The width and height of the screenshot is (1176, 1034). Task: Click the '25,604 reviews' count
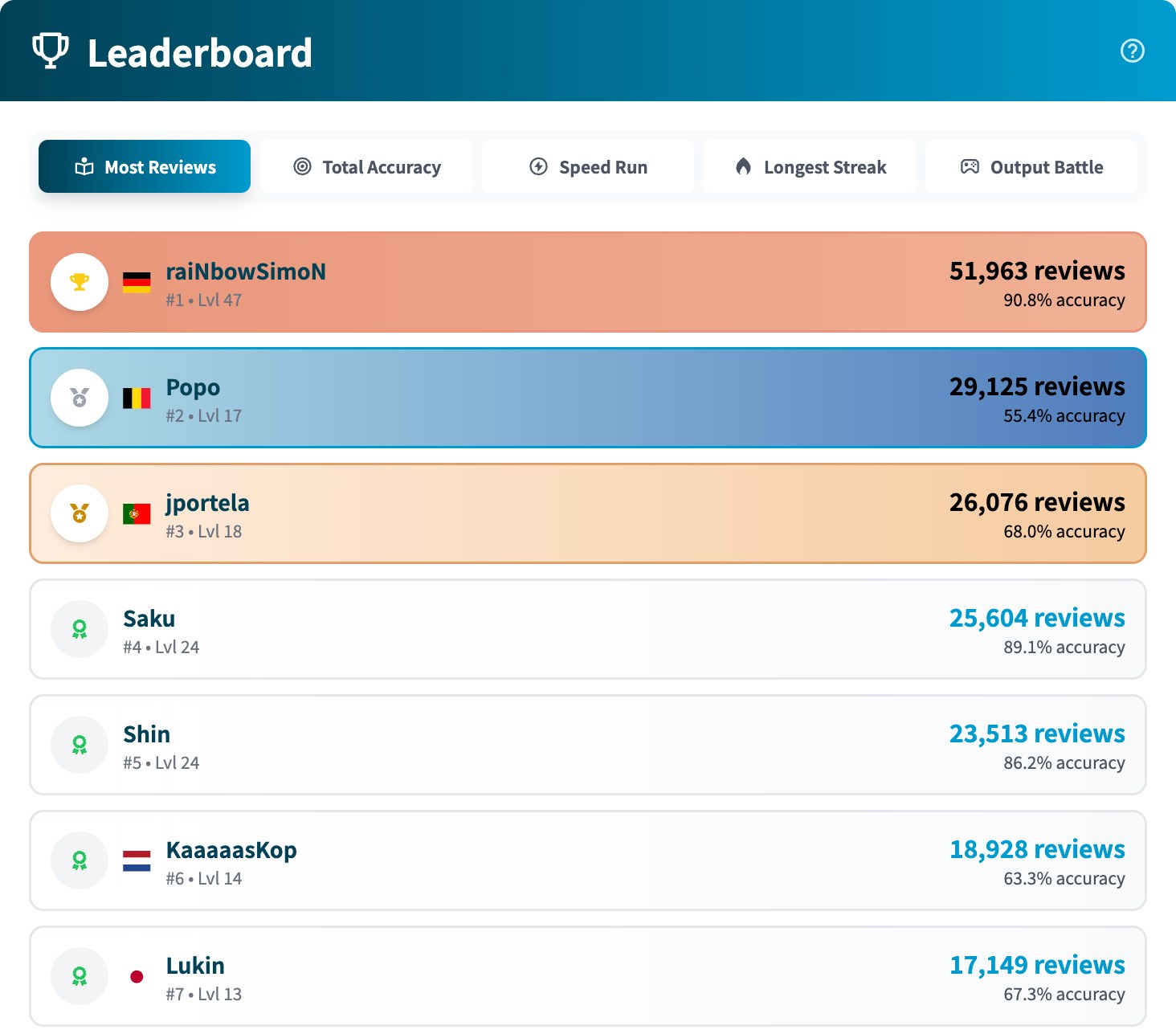click(1037, 618)
